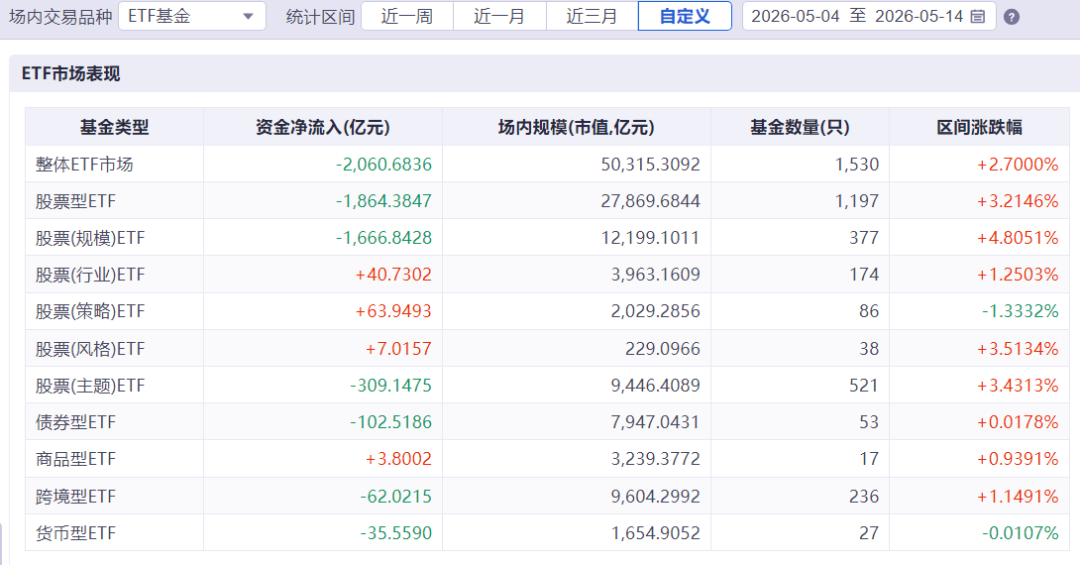Select the 自定义 custom period tab
The width and height of the screenshot is (1080, 565).
[x=685, y=16]
